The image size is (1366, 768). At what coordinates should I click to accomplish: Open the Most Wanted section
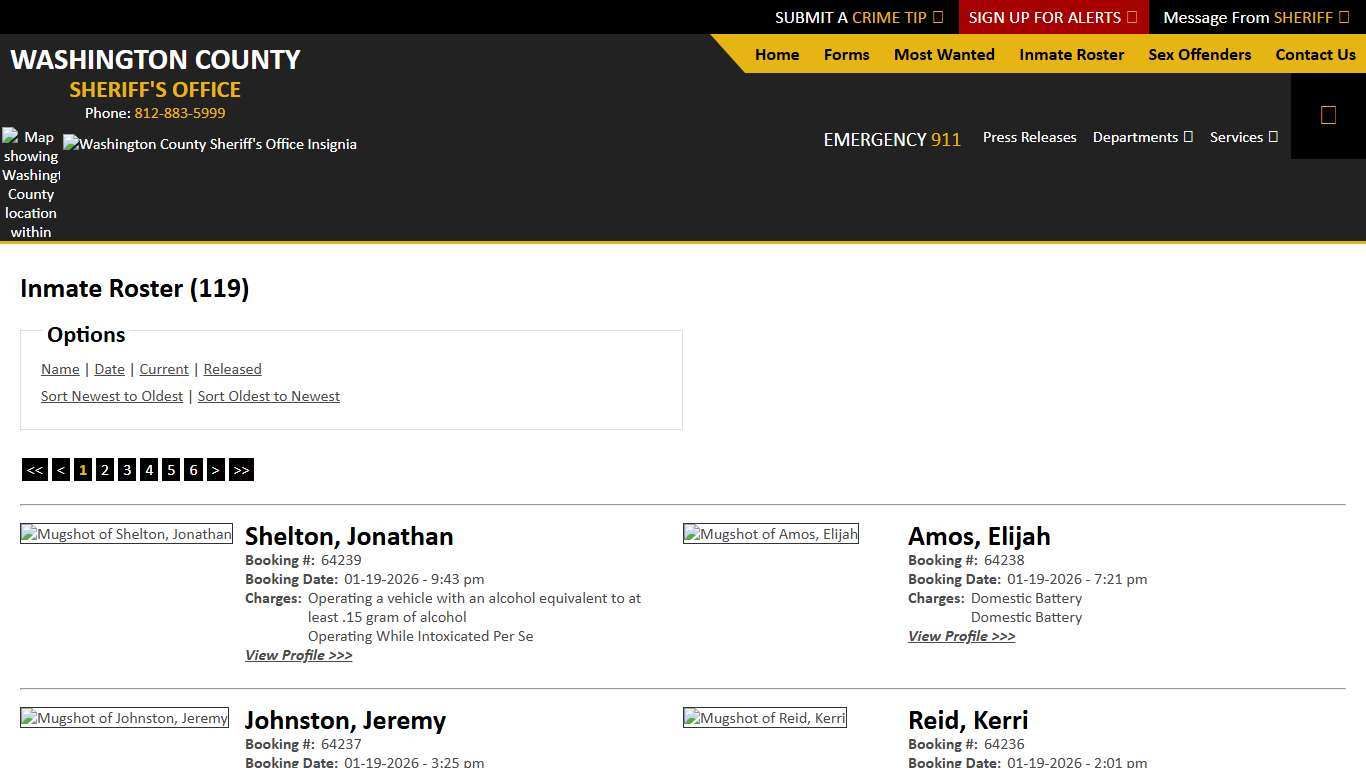pyautogui.click(x=943, y=55)
